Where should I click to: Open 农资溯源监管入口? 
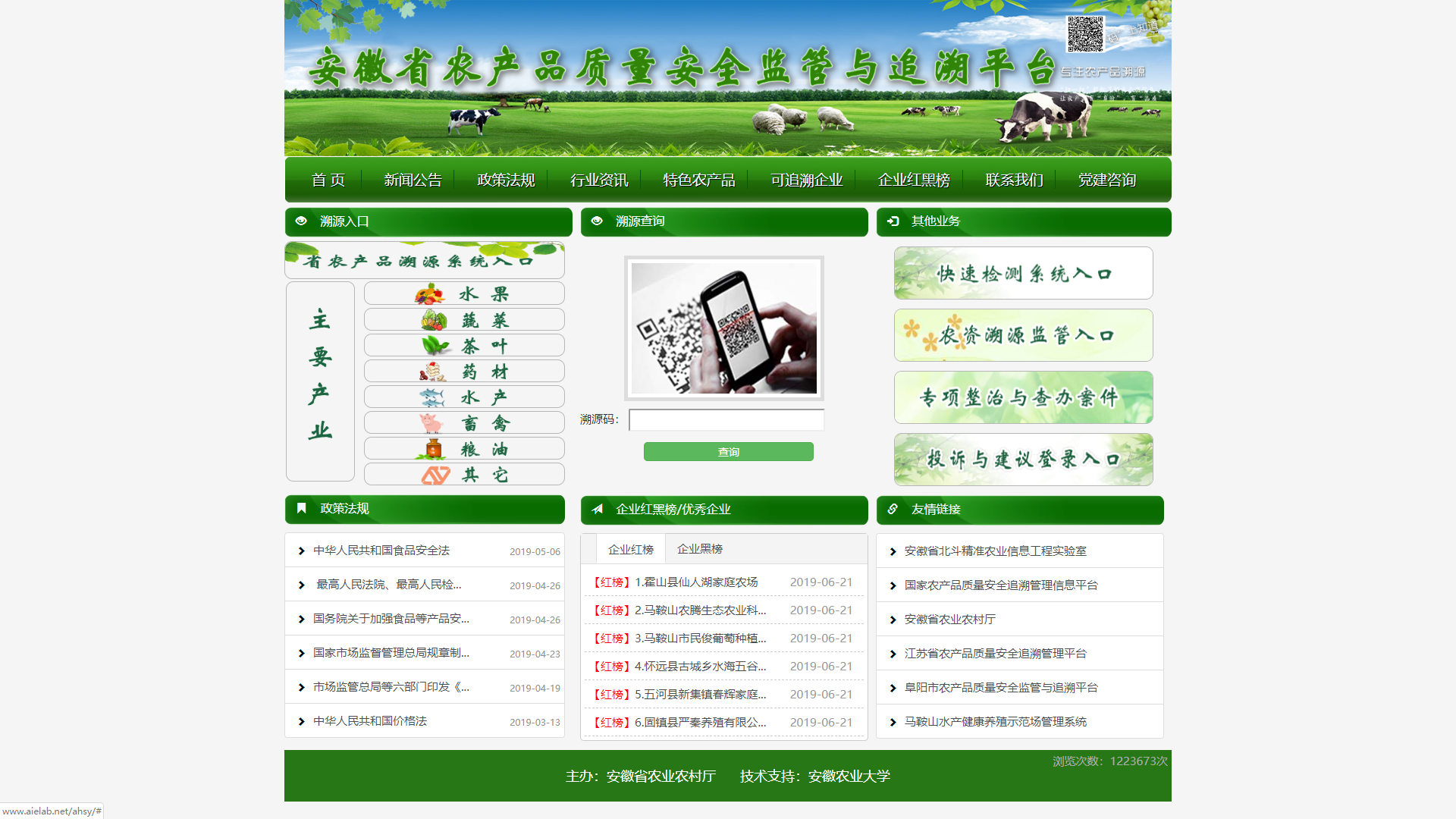coord(1024,335)
